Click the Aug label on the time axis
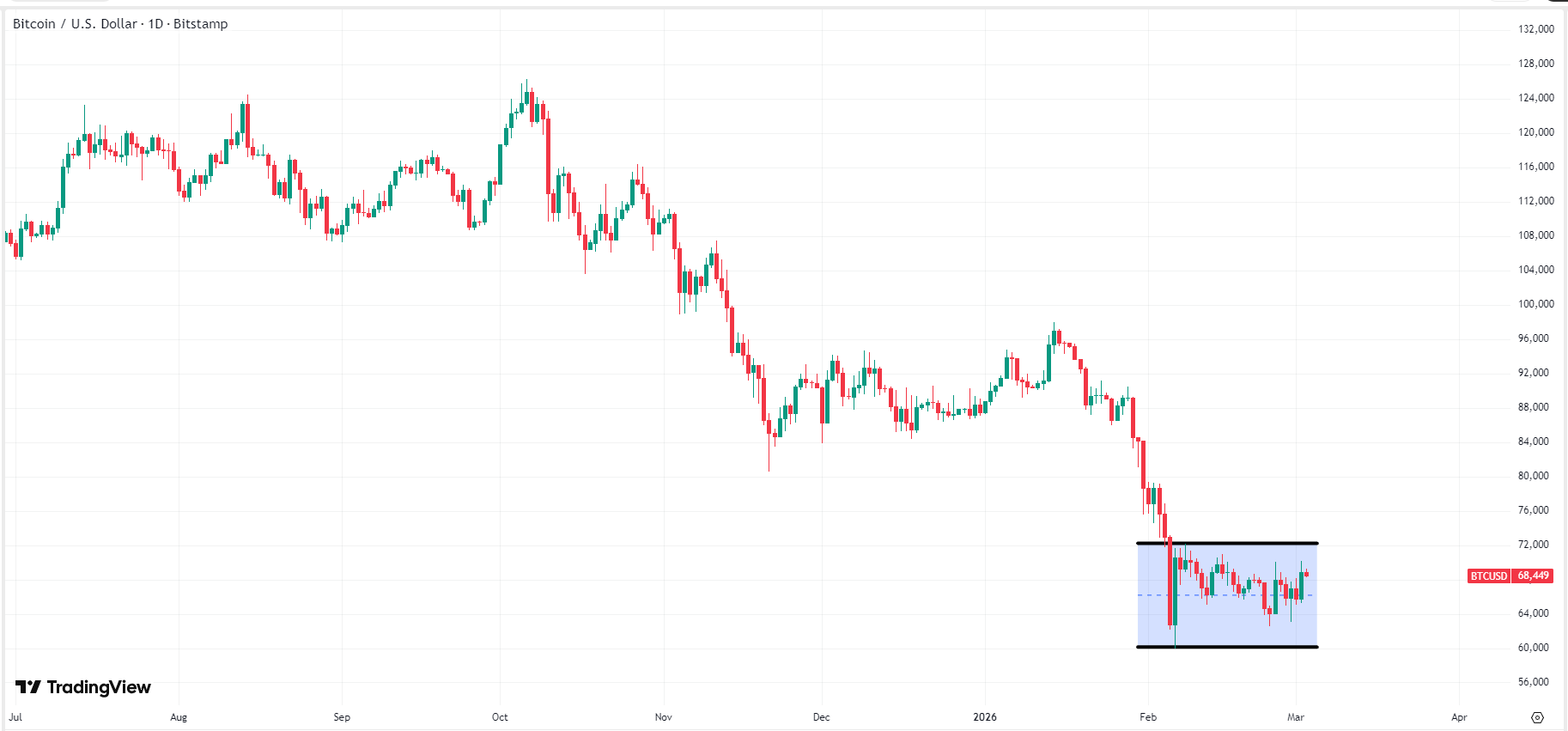This screenshot has height=731, width=1568. tap(179, 717)
